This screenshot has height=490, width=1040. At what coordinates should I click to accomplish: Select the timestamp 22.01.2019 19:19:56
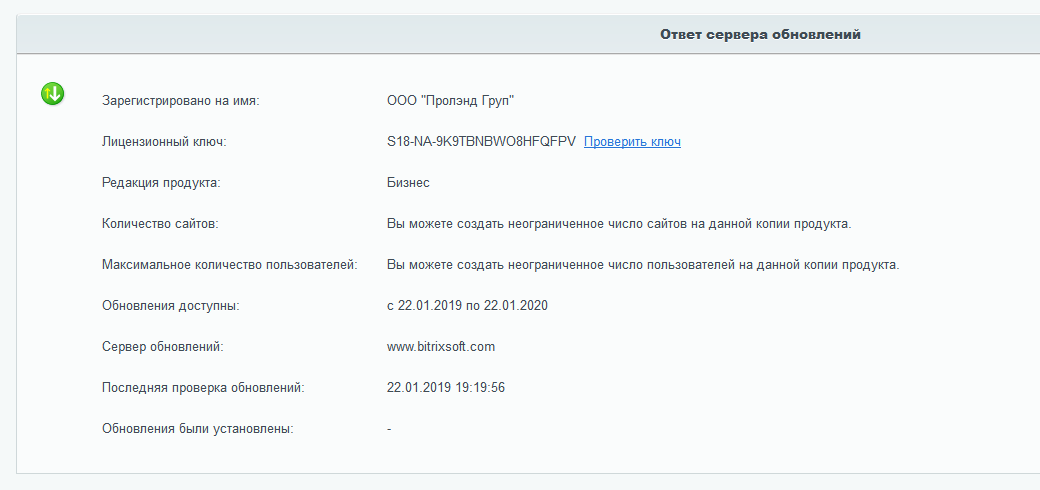pos(445,388)
